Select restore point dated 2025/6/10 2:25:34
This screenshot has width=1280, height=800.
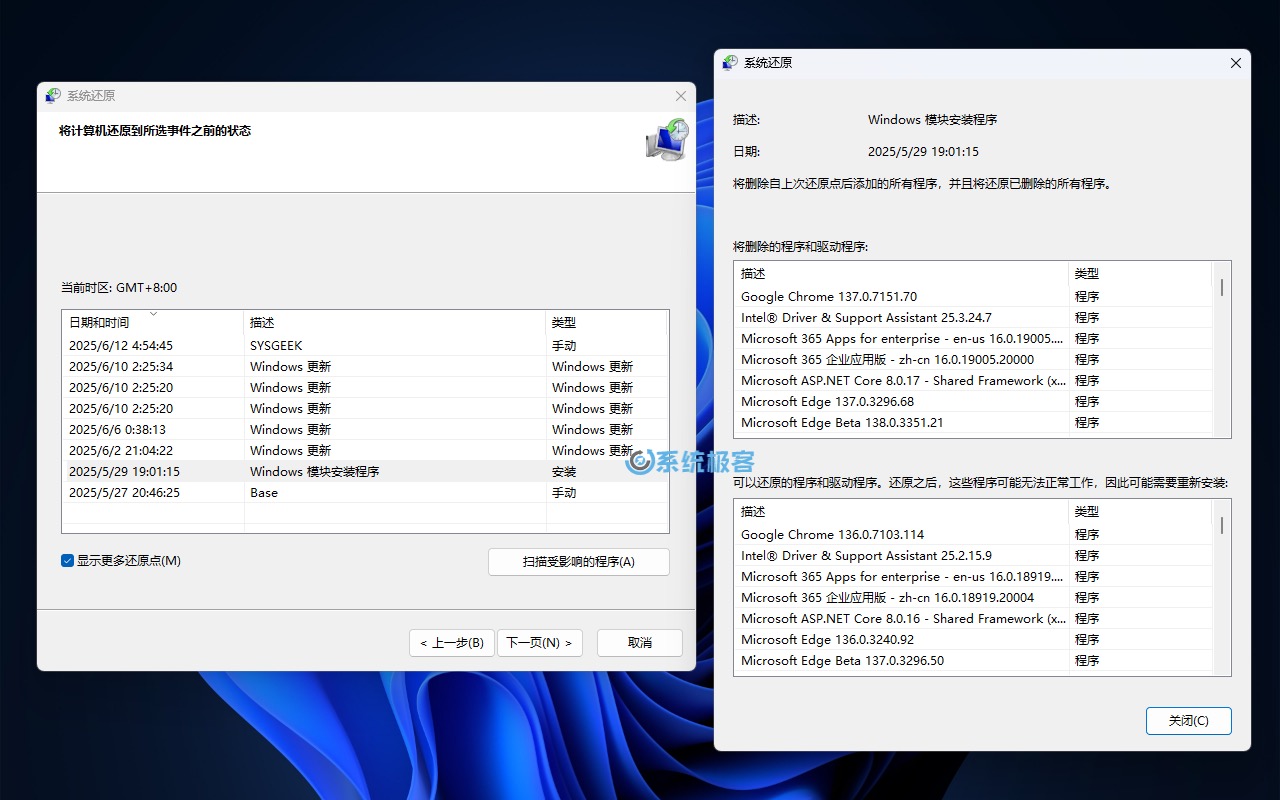tap(365, 367)
